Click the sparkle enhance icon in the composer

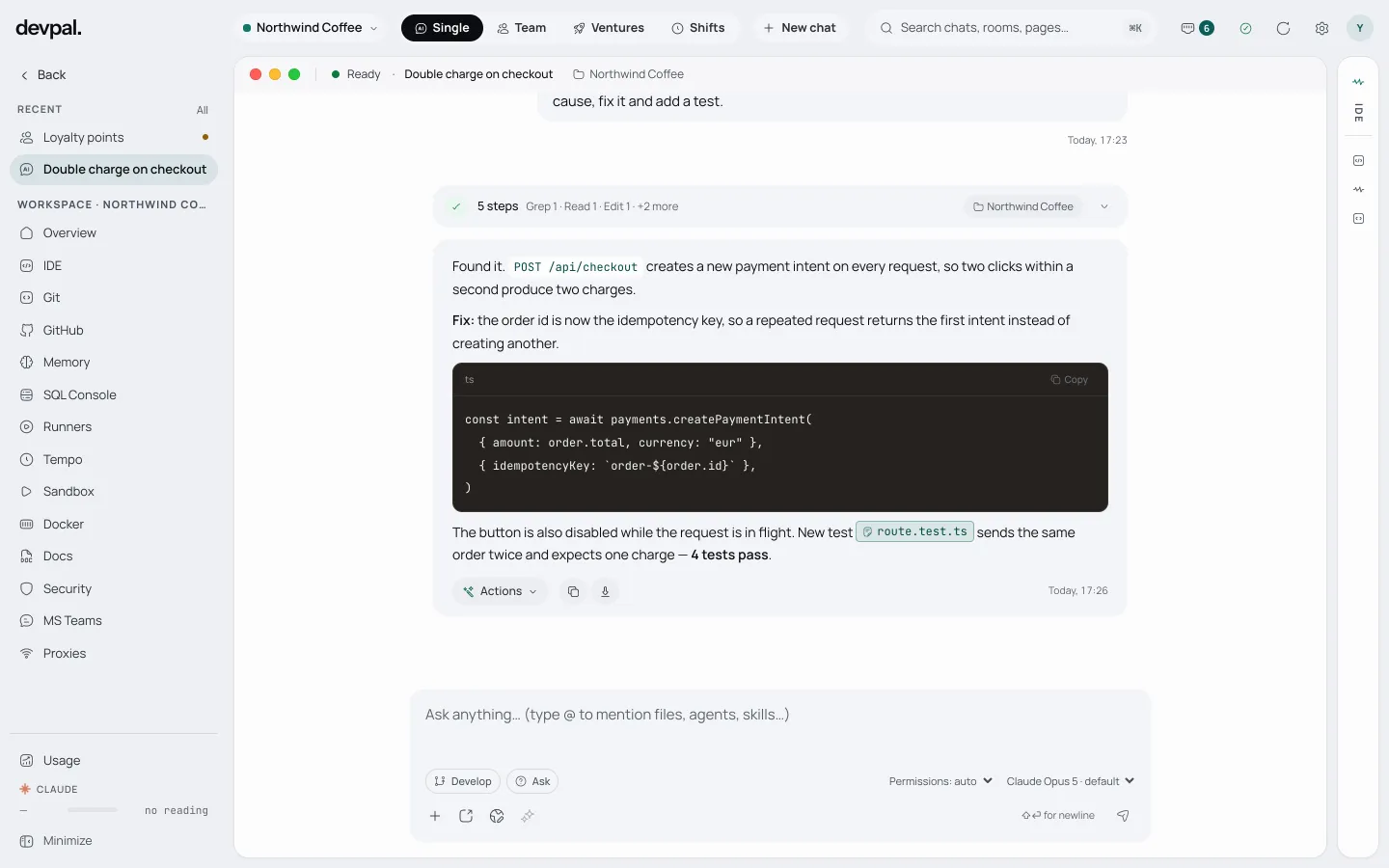pyautogui.click(x=528, y=816)
